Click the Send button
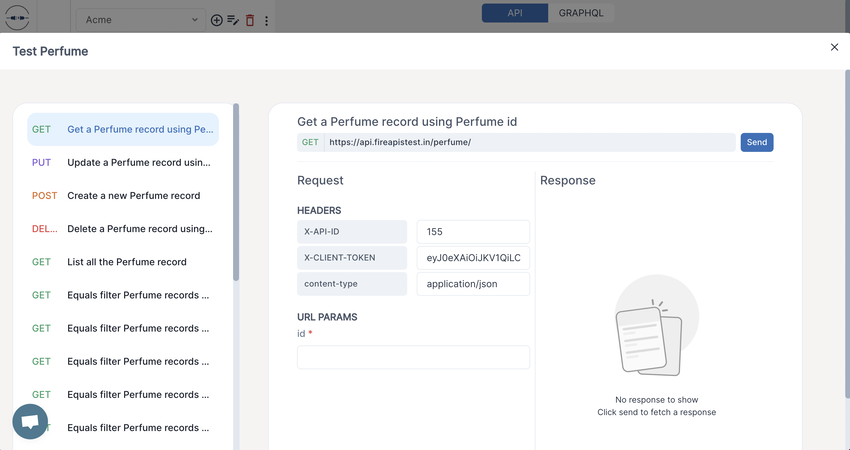Image resolution: width=850 pixels, height=450 pixels. coord(757,143)
